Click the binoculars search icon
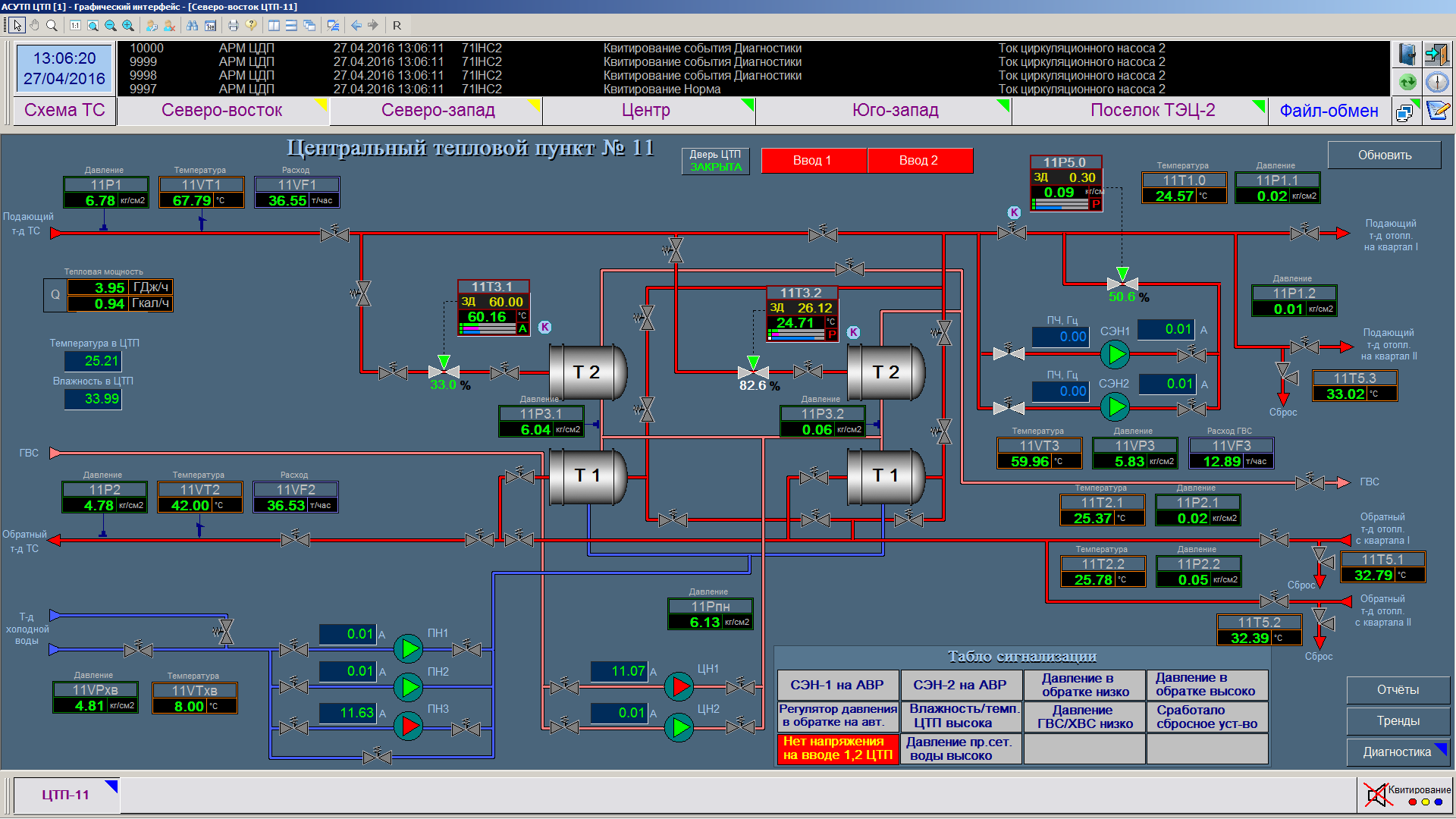 coord(192,26)
